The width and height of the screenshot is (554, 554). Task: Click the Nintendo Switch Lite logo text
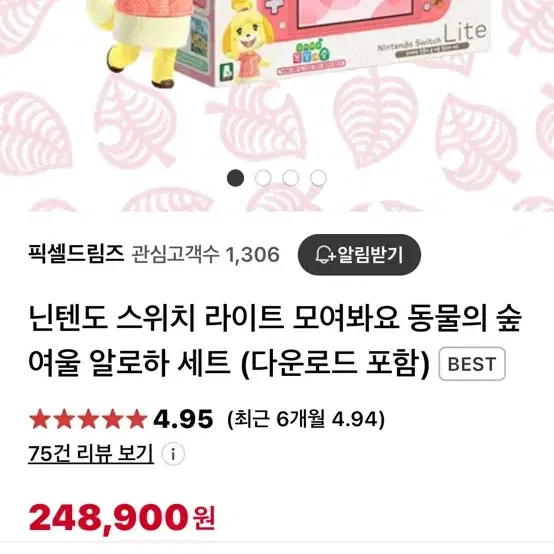[433, 39]
